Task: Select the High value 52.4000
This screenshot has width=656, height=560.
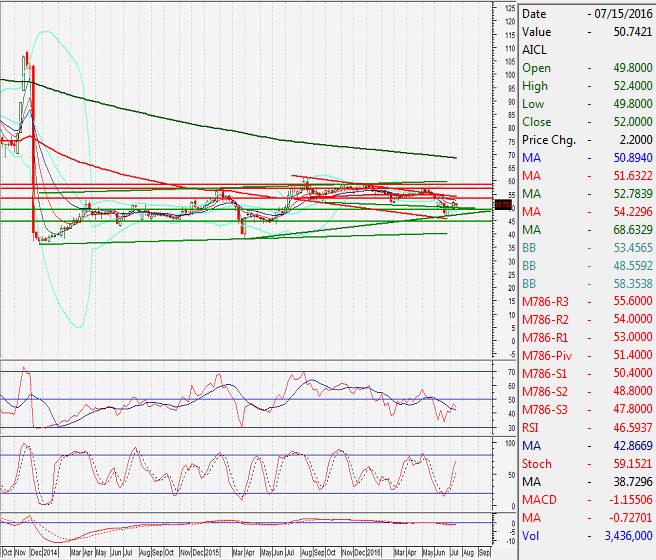Action: [x=626, y=86]
